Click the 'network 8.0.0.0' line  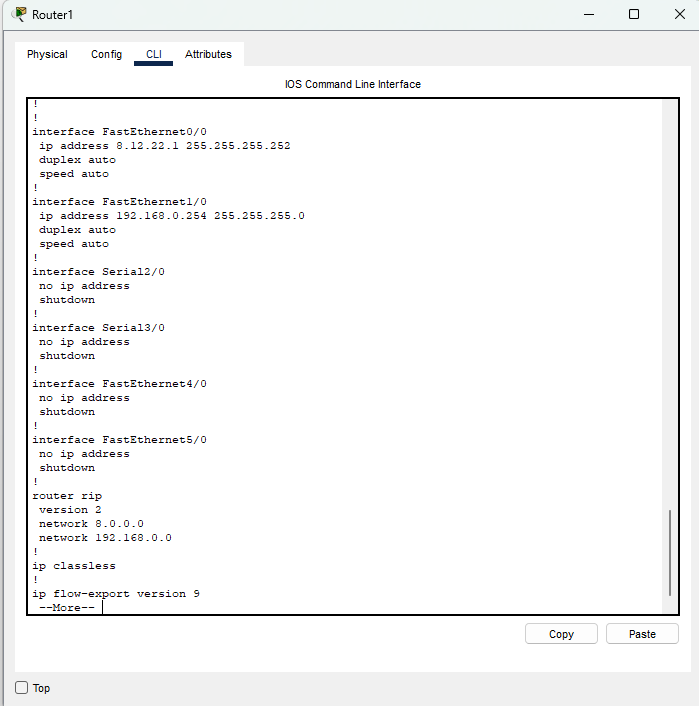(x=91, y=524)
